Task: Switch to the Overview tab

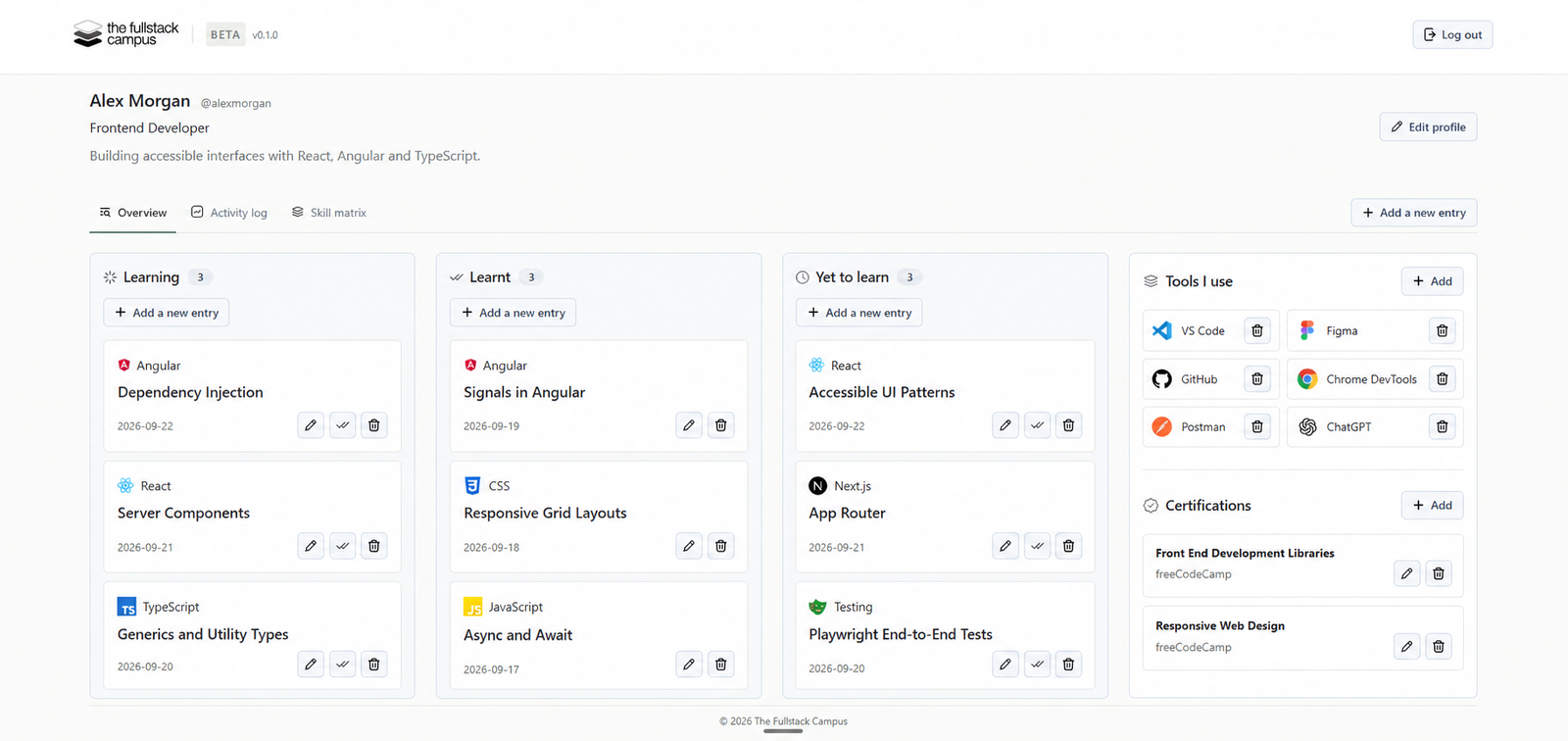Action: coord(133,213)
